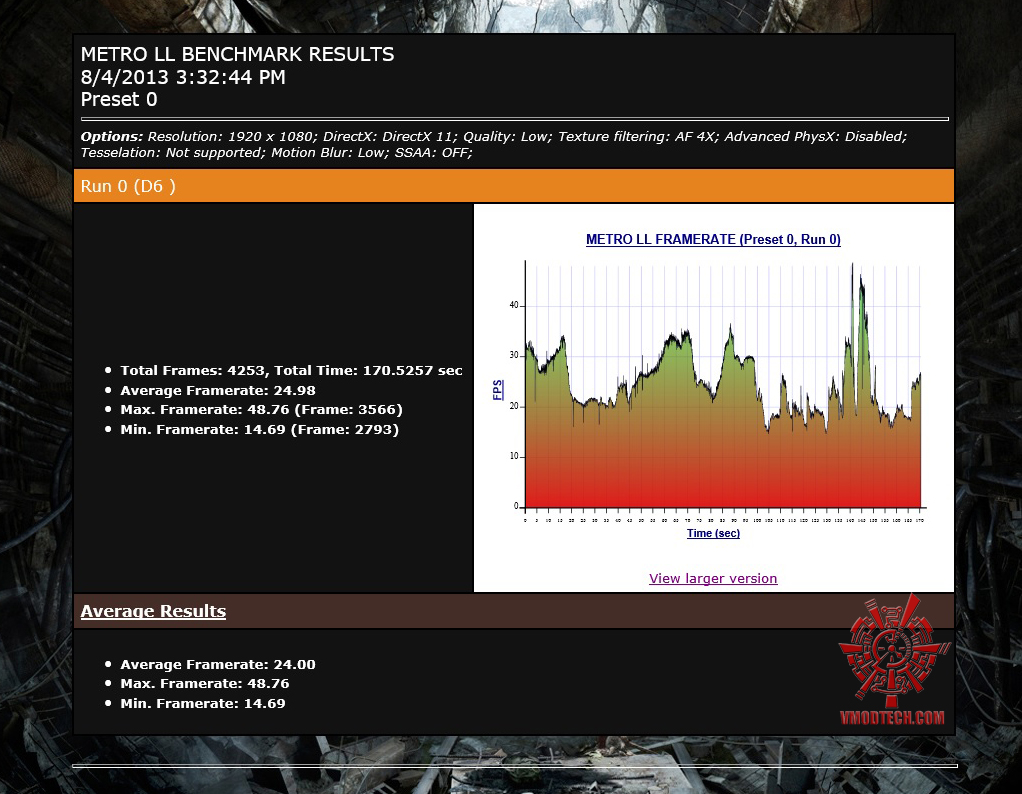Screen dimensions: 1022x794
Task: Click 'Tesselation: Not supported' options line
Action: [x=276, y=153]
